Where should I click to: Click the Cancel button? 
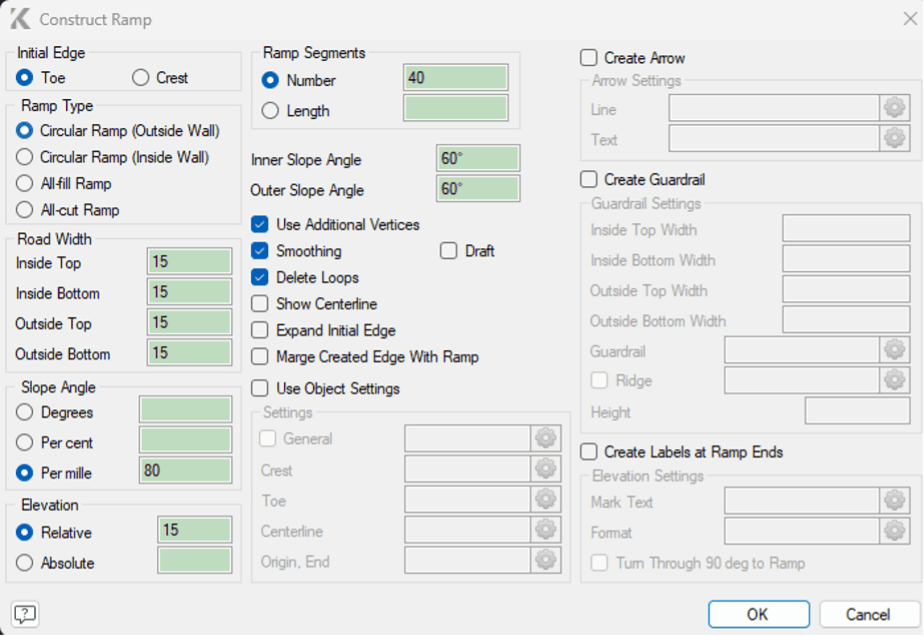point(868,614)
